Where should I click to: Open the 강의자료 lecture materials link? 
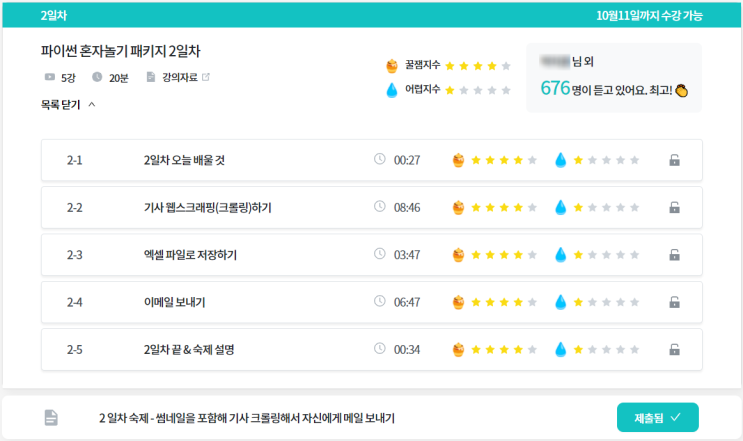[x=180, y=77]
